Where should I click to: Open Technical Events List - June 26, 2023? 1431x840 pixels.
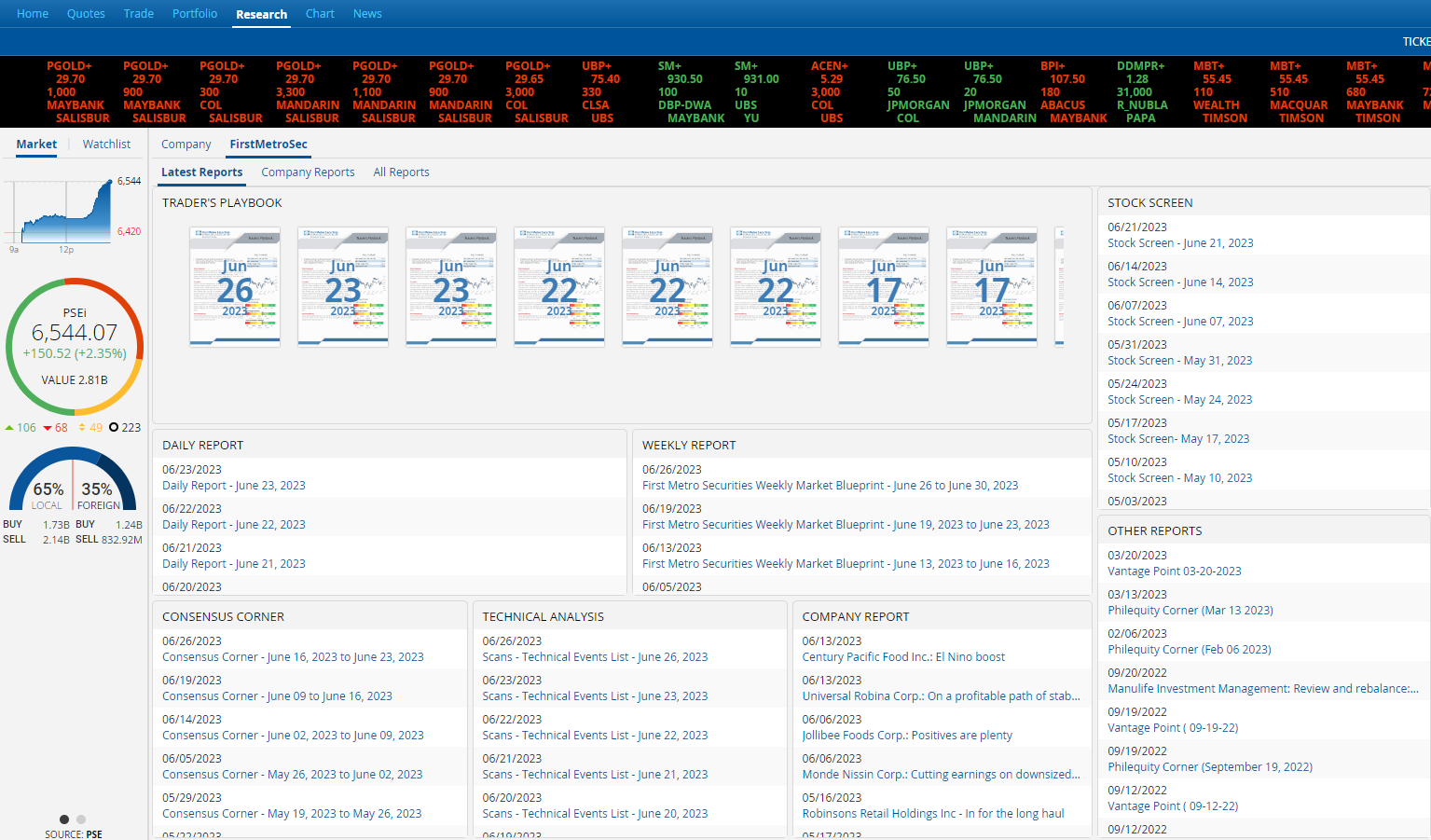click(595, 657)
